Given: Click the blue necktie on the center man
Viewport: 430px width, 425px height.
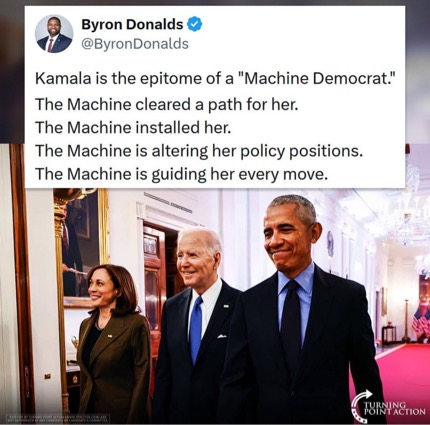Looking at the screenshot, I should [x=196, y=330].
